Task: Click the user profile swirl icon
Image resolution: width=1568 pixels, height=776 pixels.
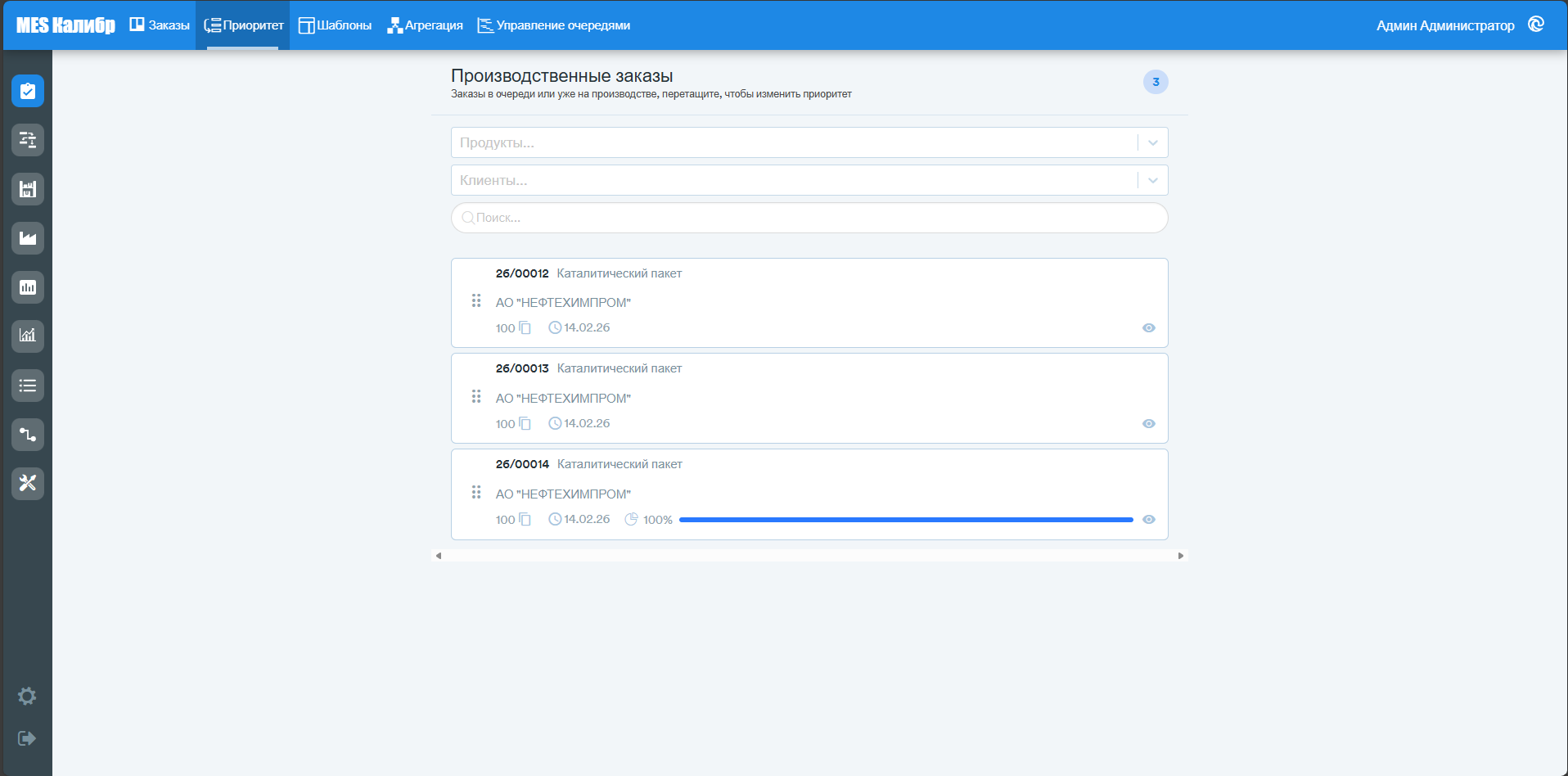Action: click(1536, 25)
